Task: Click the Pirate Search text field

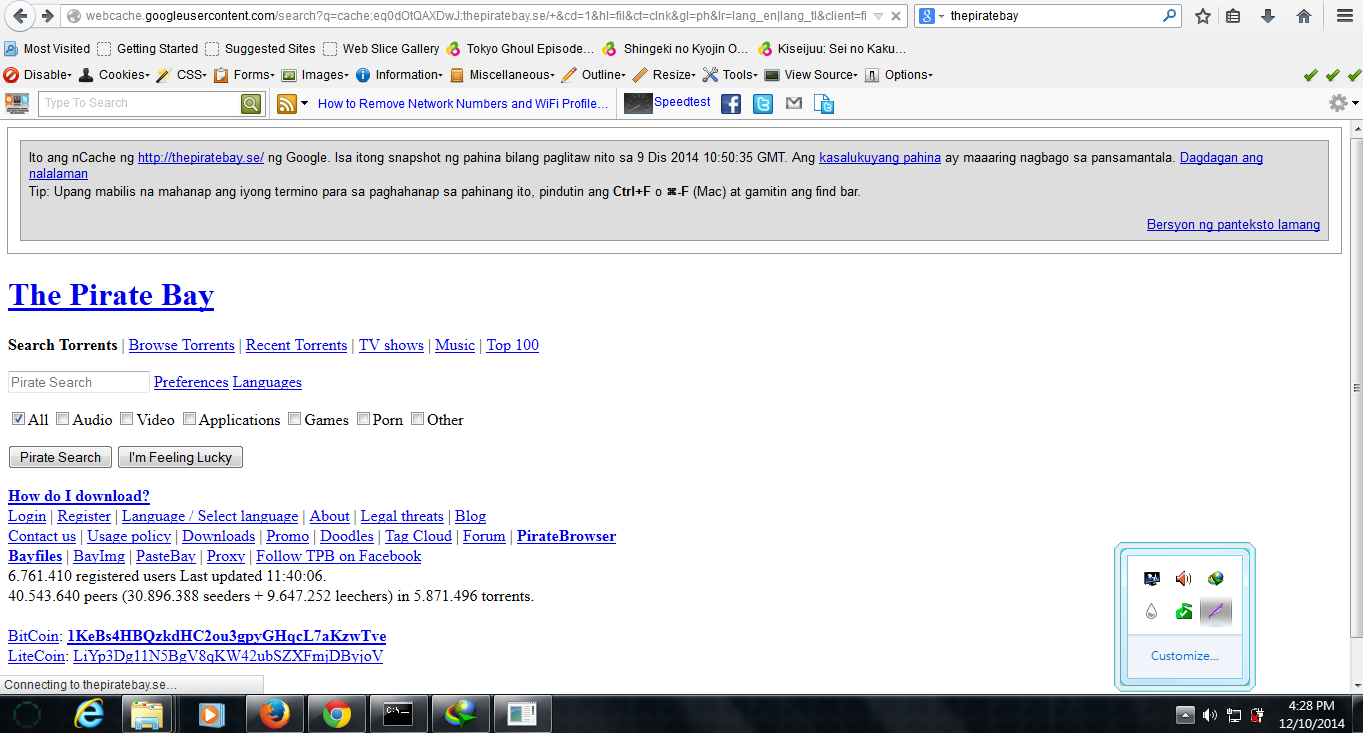Action: click(x=79, y=382)
